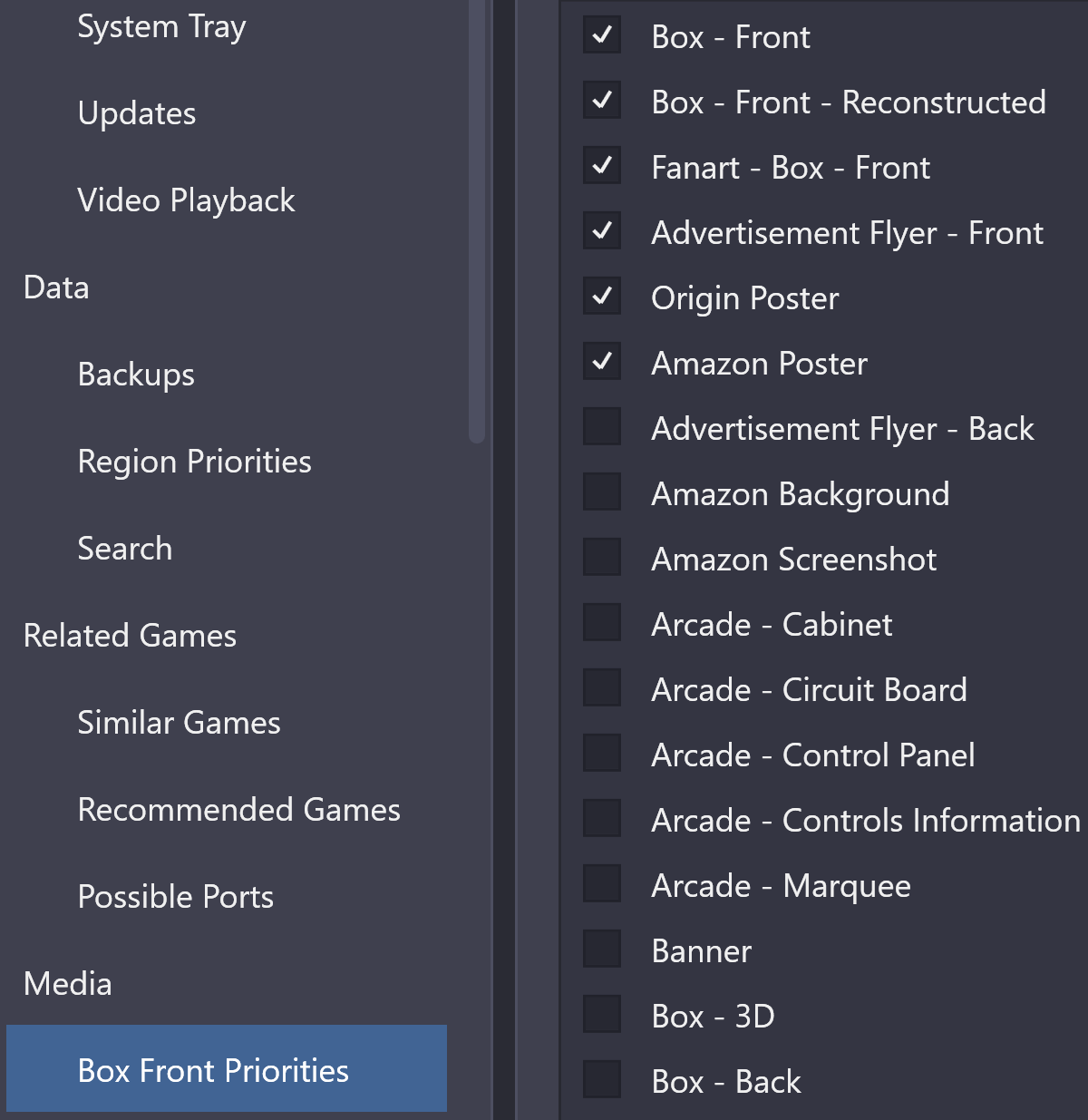Toggle the Origin Poster checkbox
This screenshot has height=1120, width=1088.
tap(602, 297)
